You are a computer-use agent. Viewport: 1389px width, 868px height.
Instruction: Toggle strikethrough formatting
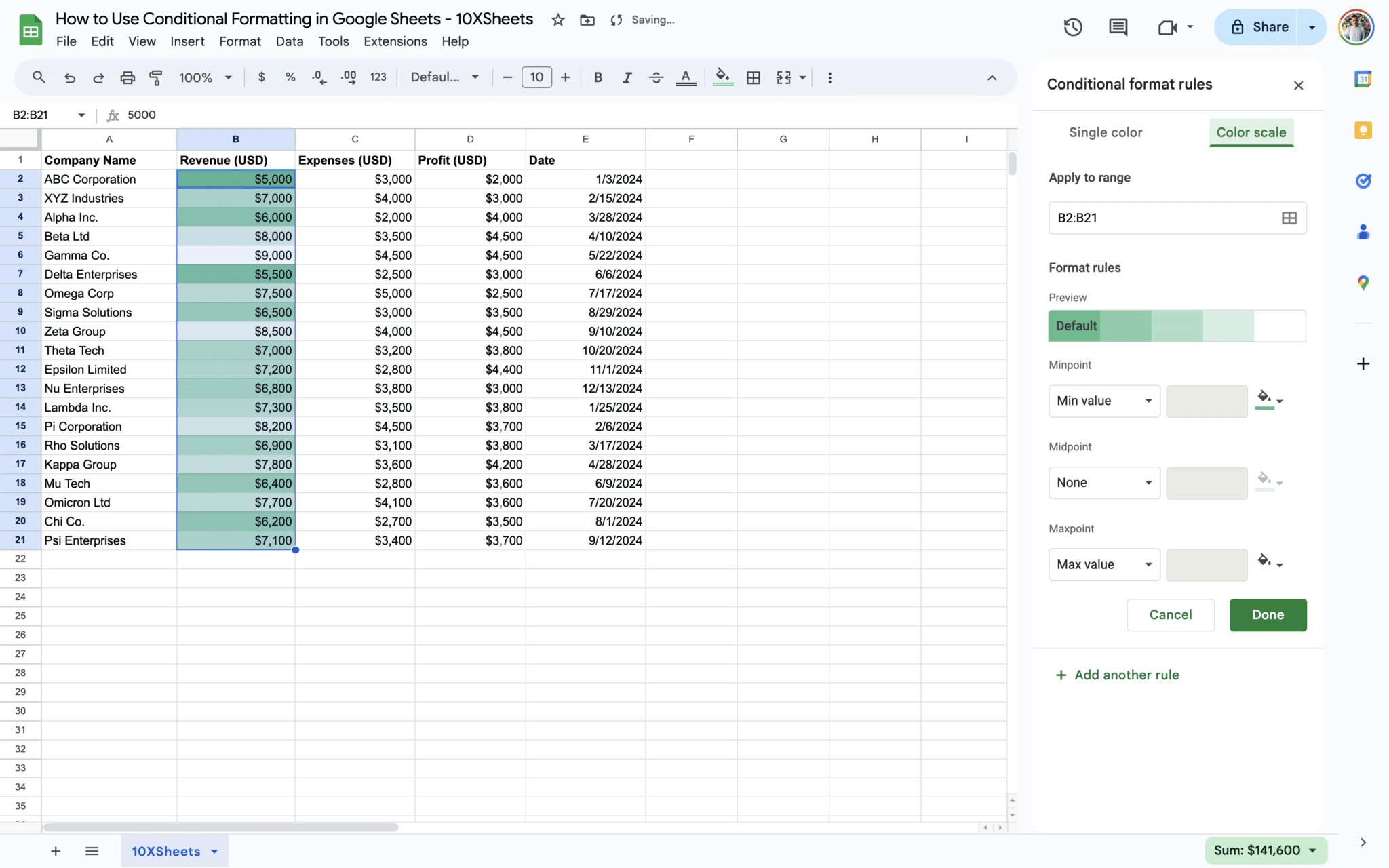(x=656, y=77)
